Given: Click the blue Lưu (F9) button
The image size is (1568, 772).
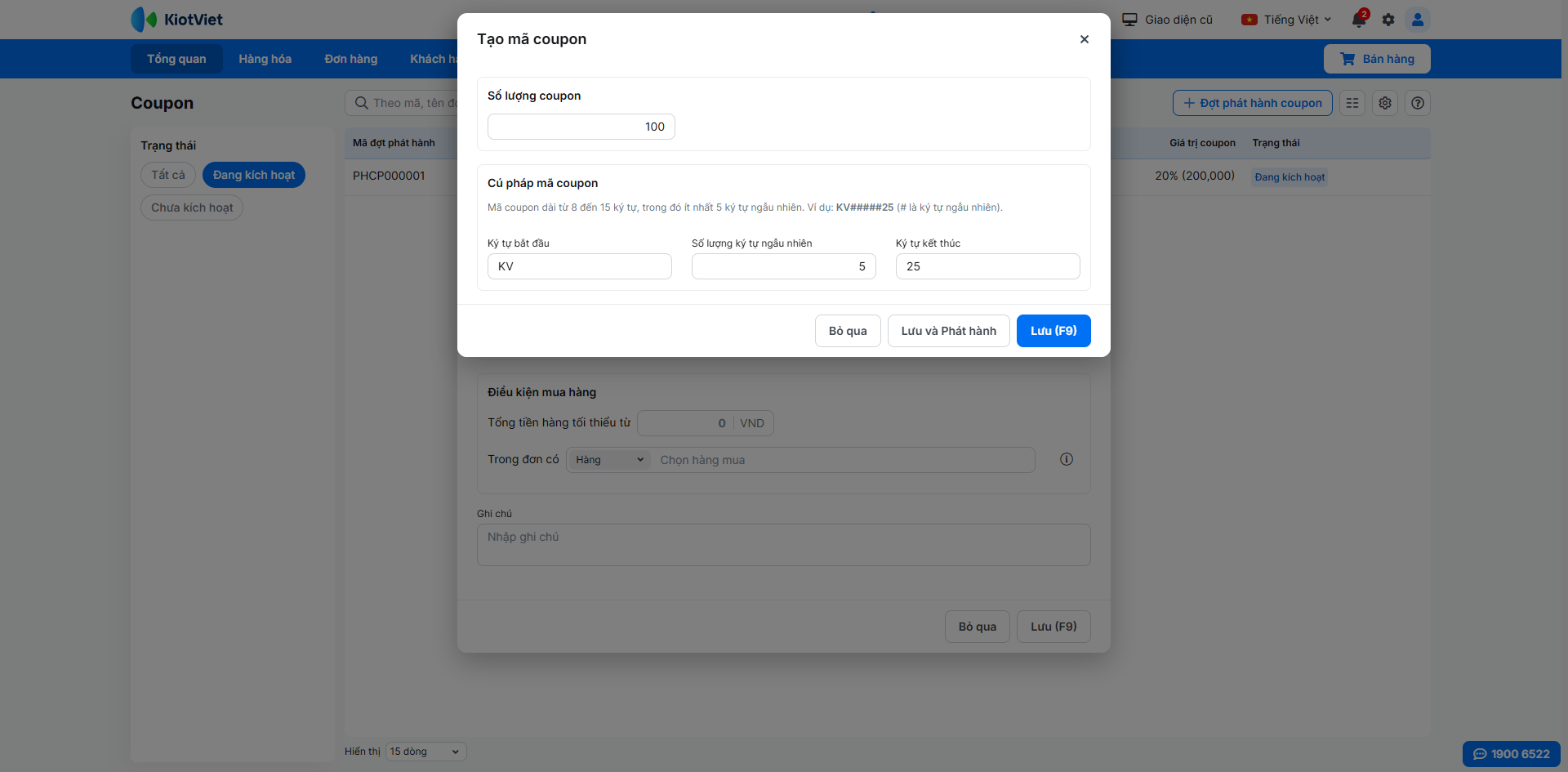Looking at the screenshot, I should 1053,331.
